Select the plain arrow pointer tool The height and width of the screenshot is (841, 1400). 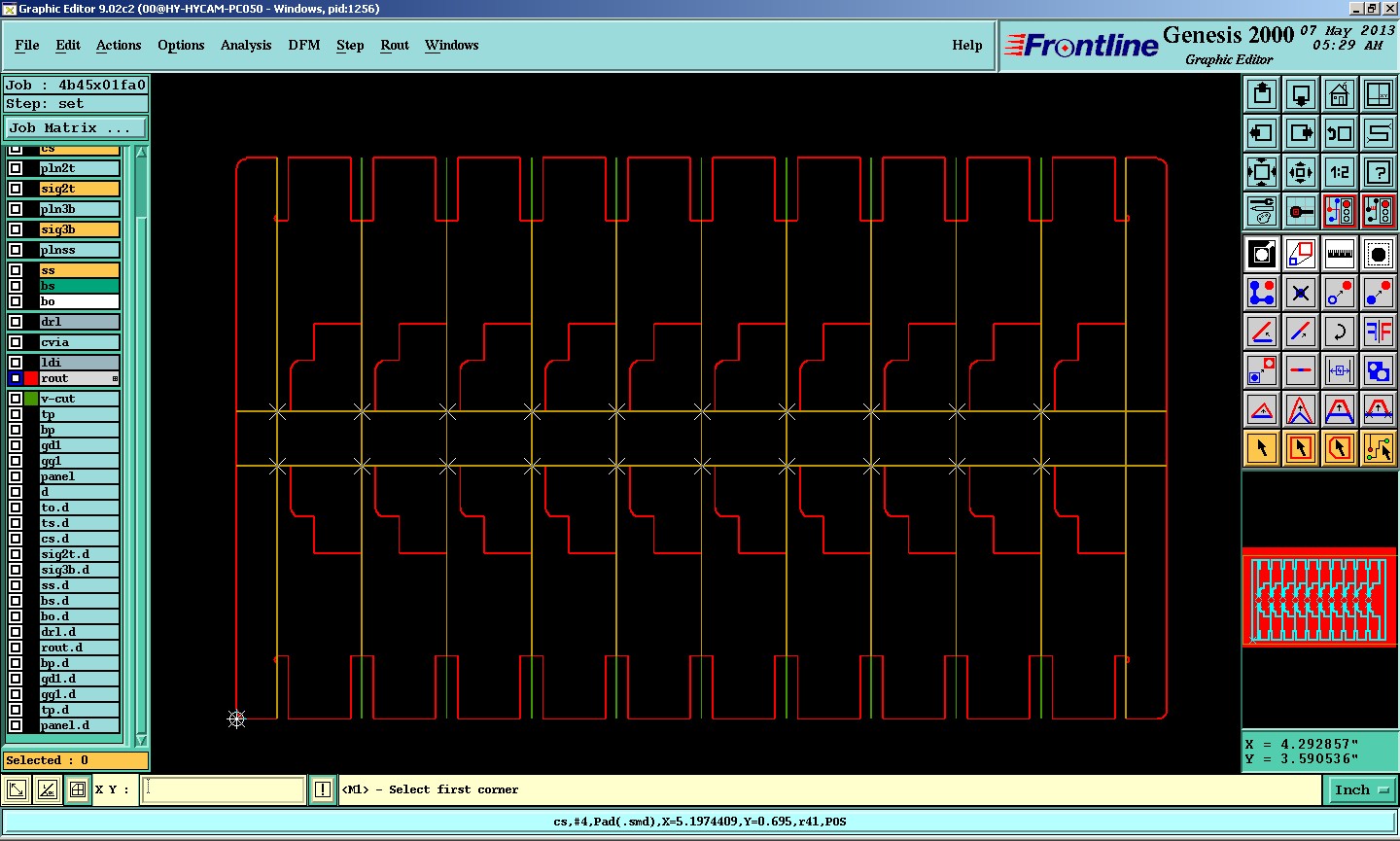tap(1262, 448)
